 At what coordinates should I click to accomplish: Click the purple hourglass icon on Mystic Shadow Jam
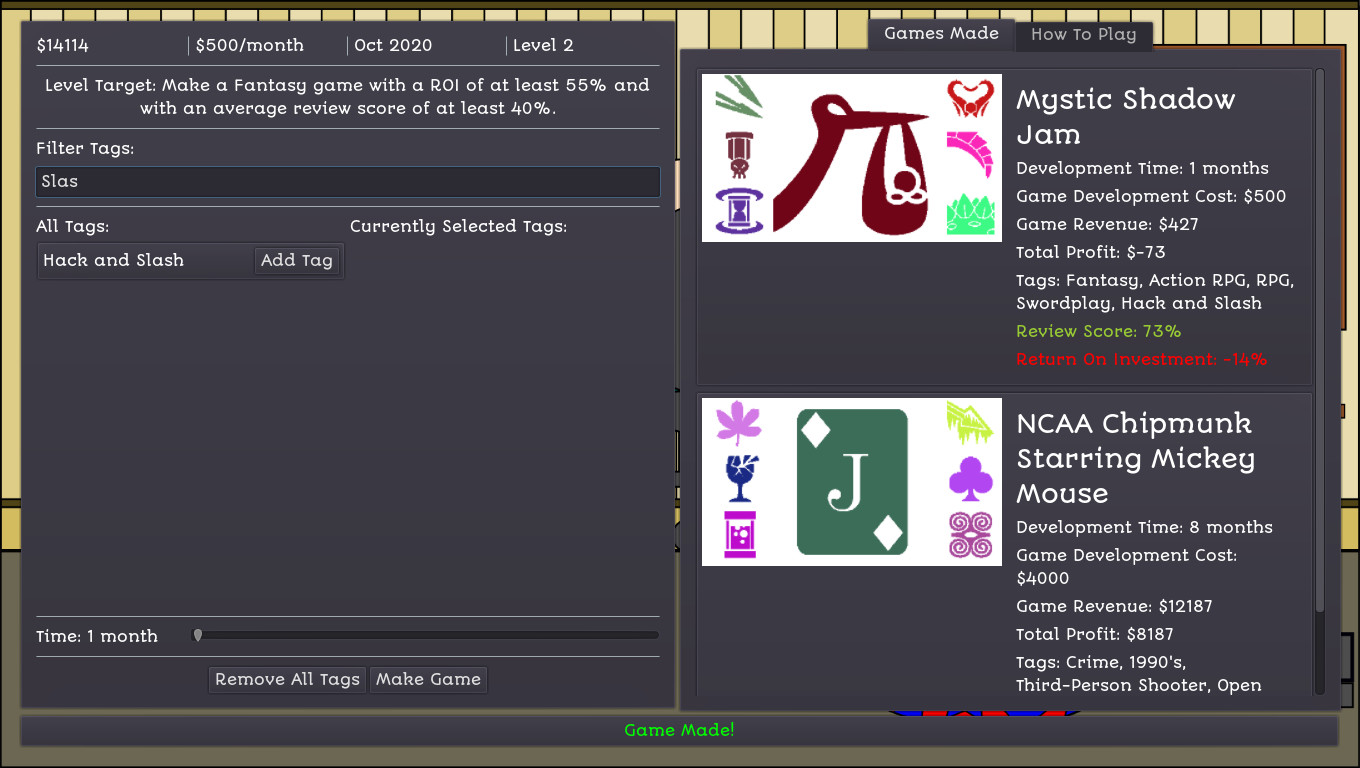[x=739, y=211]
